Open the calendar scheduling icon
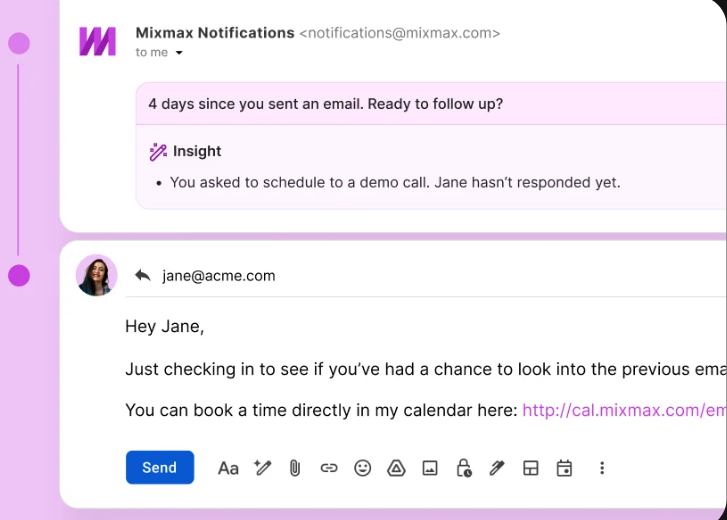The width and height of the screenshot is (727, 520). [x=564, y=468]
